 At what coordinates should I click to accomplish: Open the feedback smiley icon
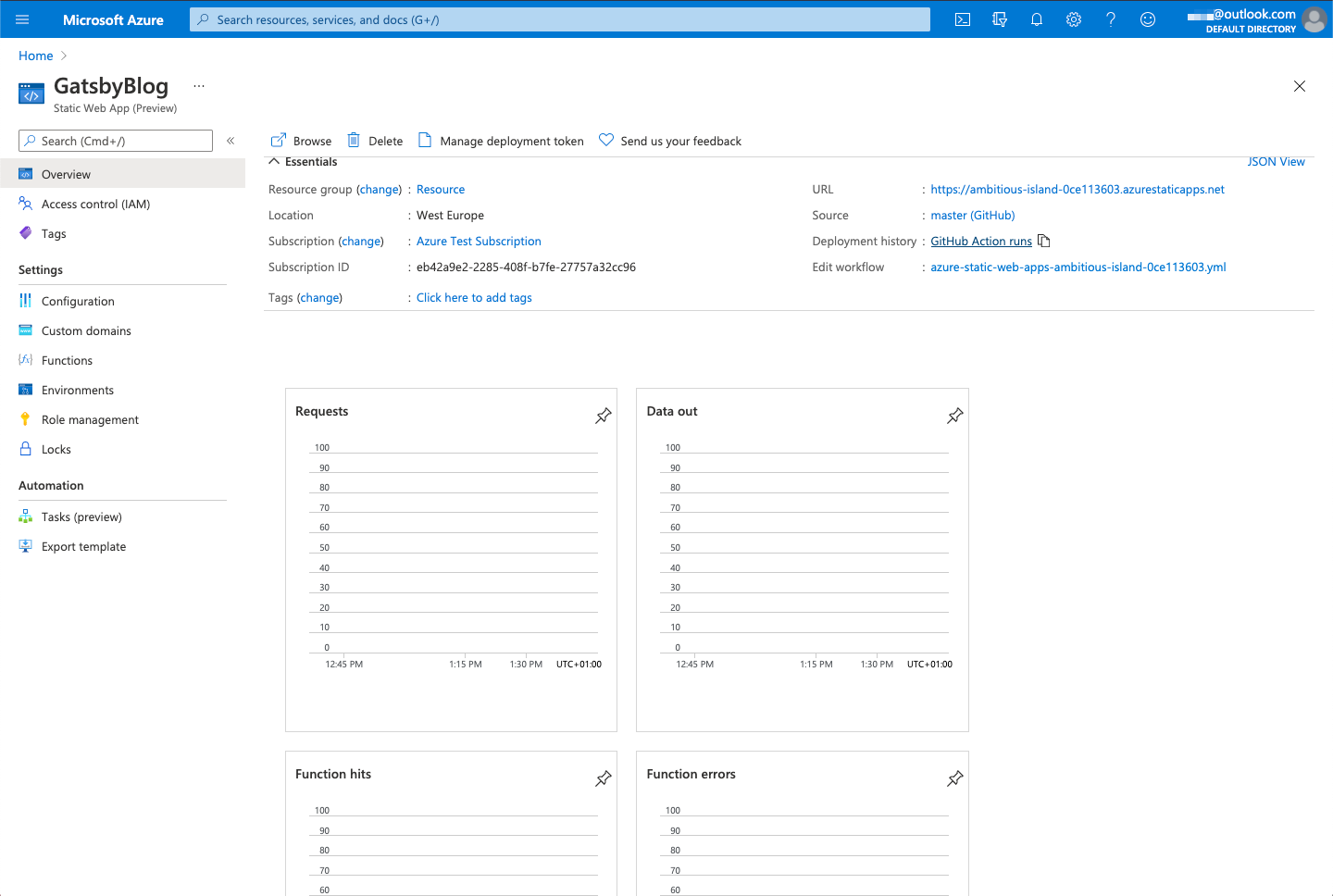pos(1148,19)
